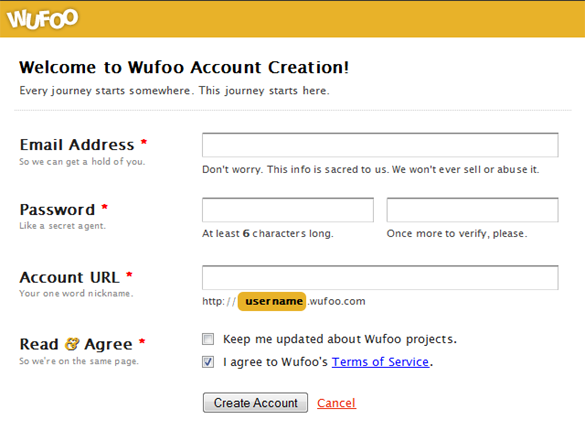Uncheck the agree to Terms checkbox

tap(208, 362)
